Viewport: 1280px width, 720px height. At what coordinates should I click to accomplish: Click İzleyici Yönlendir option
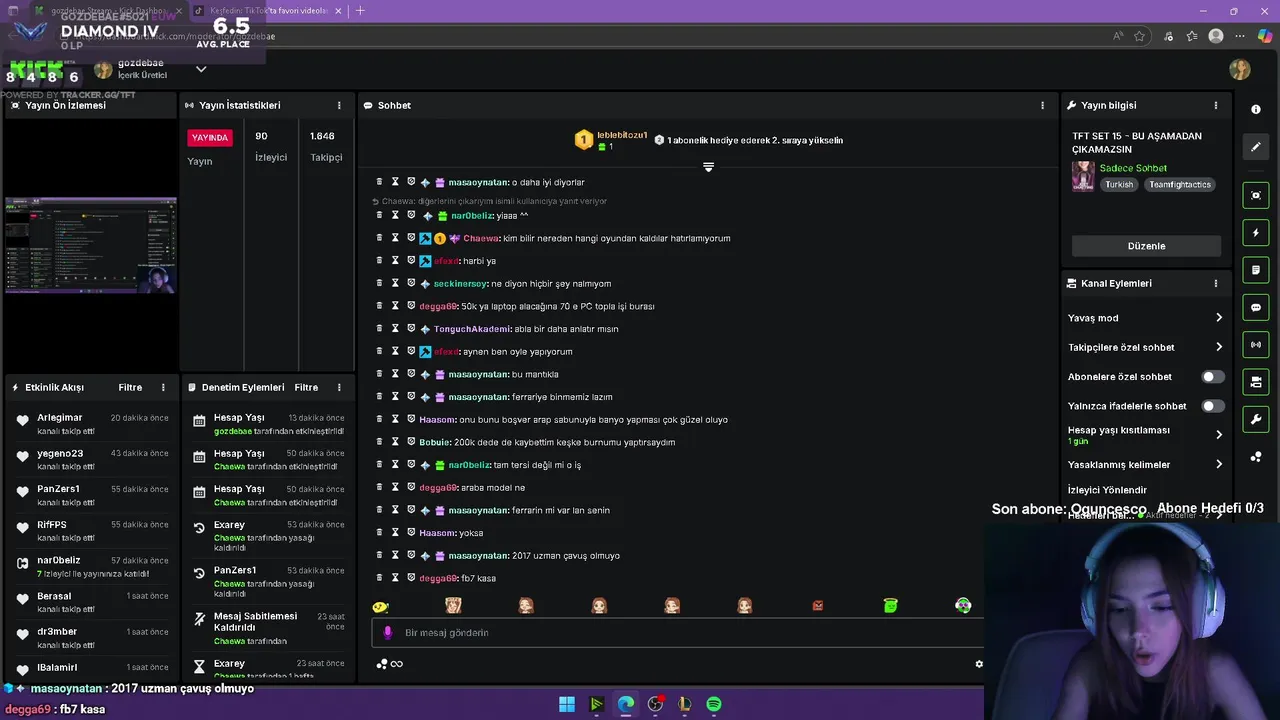(1107, 490)
